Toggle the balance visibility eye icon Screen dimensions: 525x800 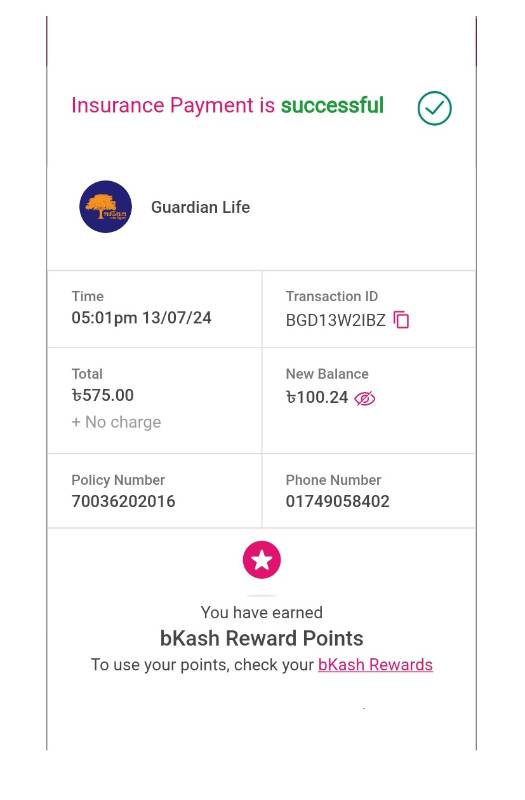click(365, 398)
